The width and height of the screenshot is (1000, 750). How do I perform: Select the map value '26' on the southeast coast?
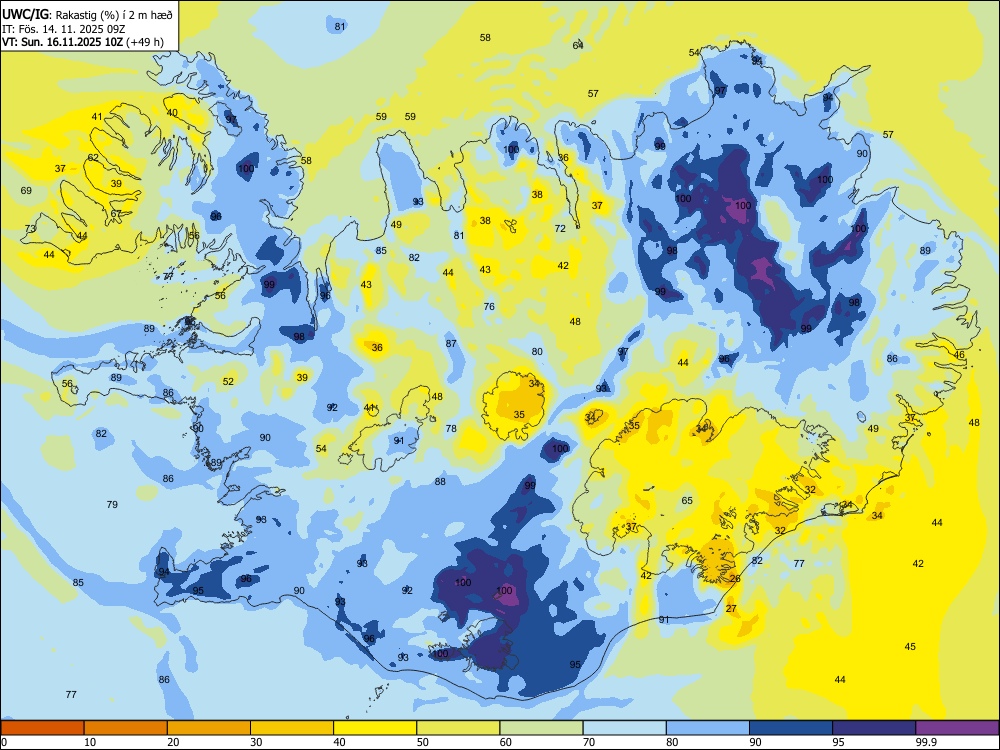[x=735, y=578]
